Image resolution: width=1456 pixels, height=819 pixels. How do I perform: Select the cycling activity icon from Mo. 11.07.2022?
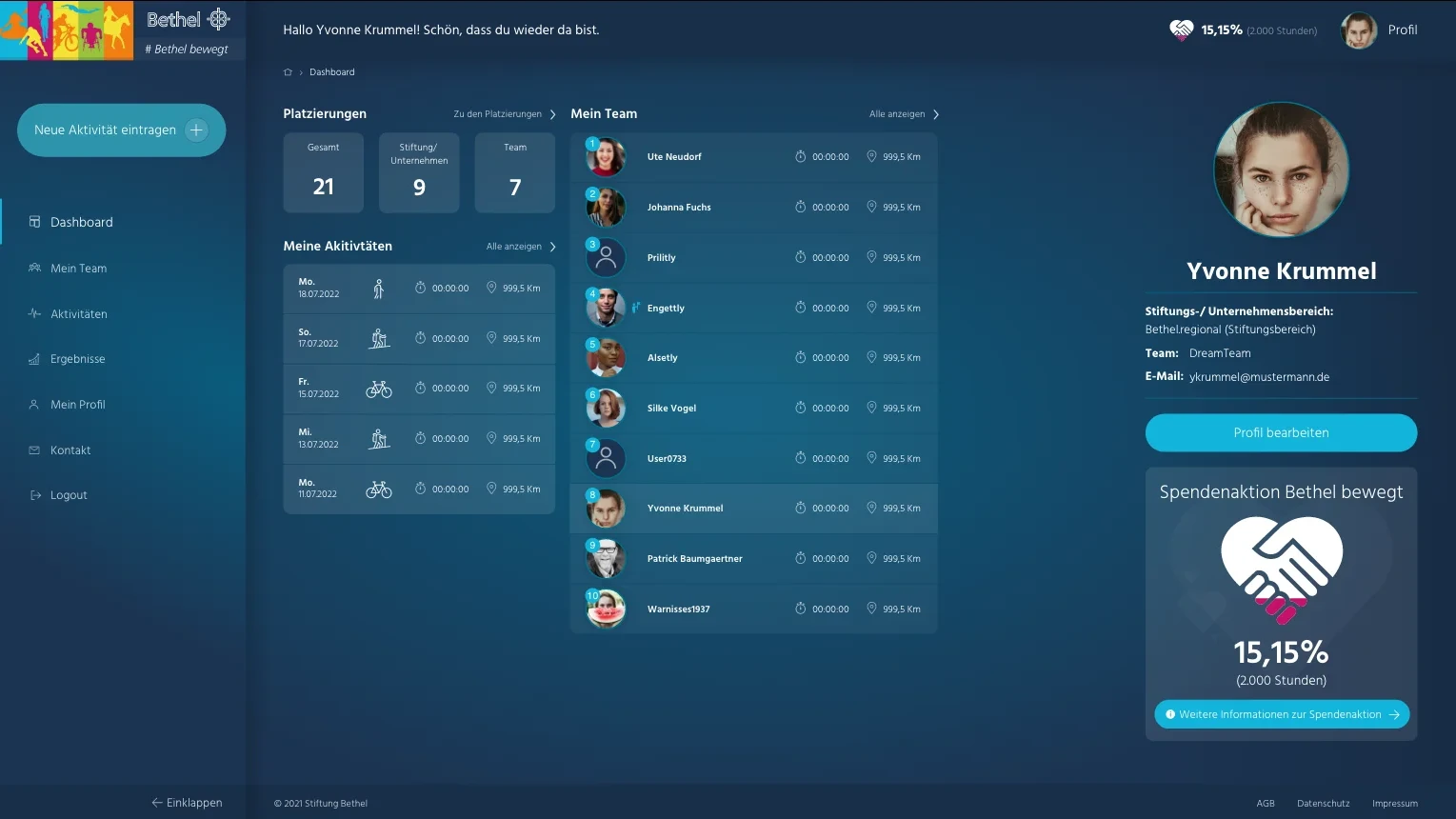coord(379,489)
